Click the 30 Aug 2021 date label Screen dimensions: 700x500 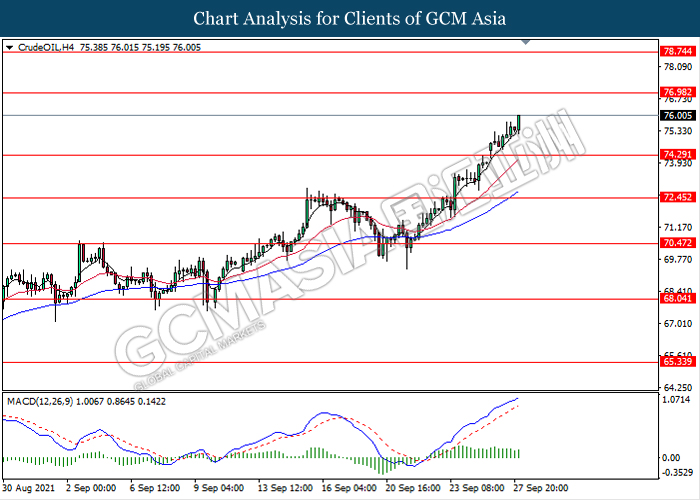(x=29, y=488)
